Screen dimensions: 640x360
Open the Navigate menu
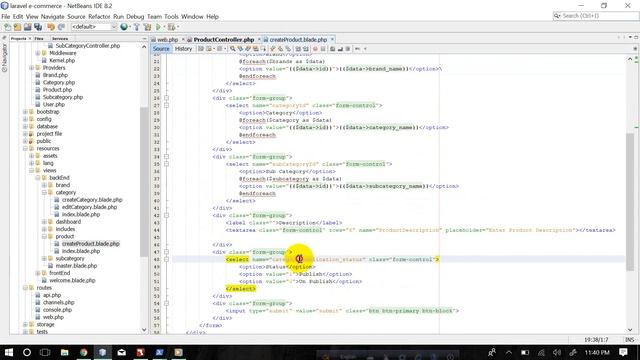click(x=52, y=16)
